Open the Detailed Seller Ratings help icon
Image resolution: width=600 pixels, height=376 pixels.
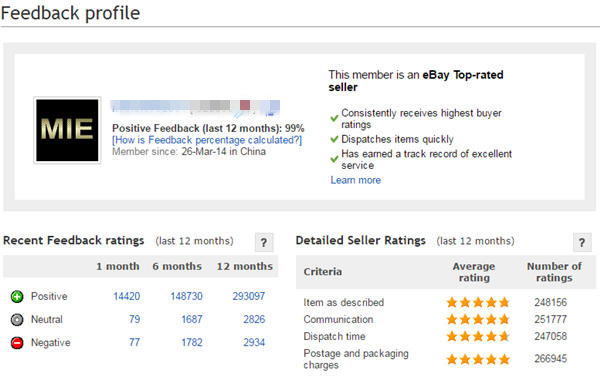(582, 242)
